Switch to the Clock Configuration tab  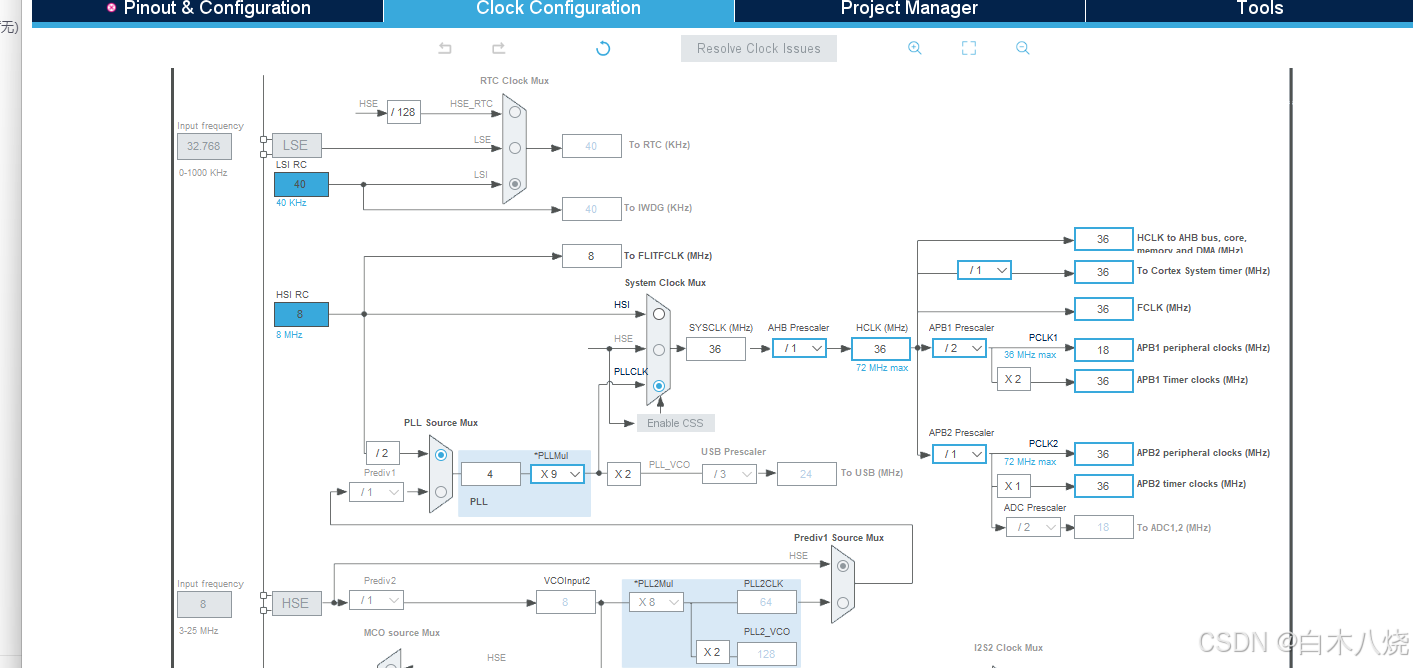point(558,9)
